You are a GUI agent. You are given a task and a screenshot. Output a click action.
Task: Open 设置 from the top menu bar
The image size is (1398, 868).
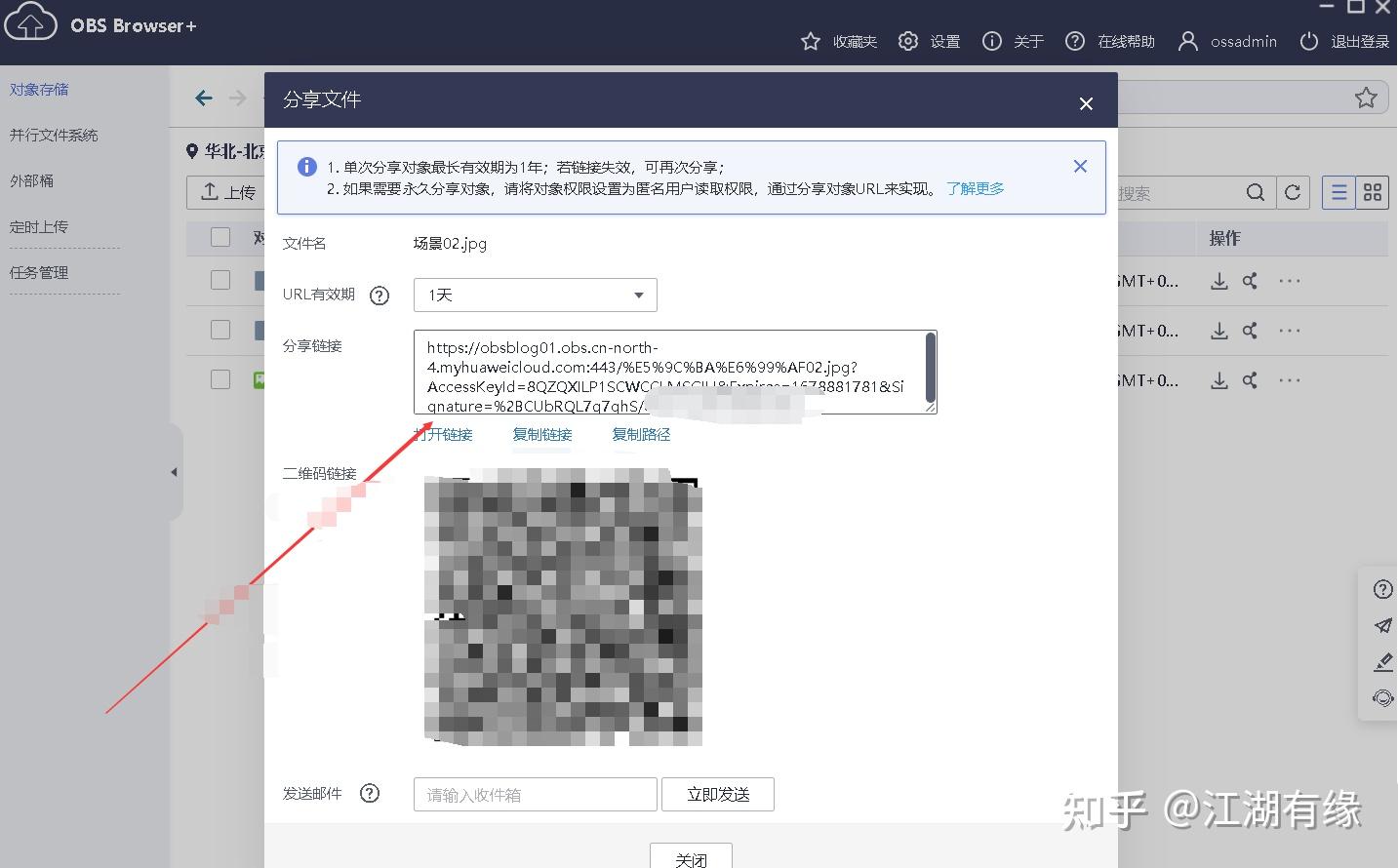(929, 41)
